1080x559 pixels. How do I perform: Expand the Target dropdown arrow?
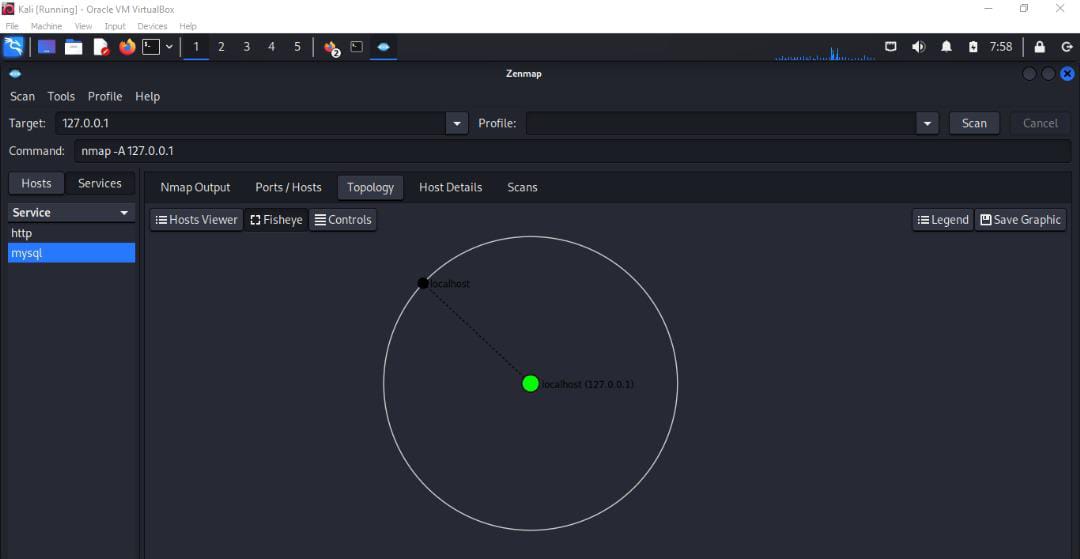pos(457,123)
